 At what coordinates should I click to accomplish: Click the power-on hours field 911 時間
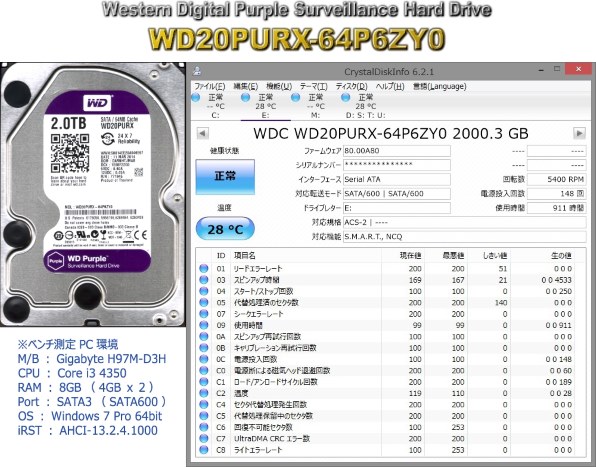coord(556,208)
